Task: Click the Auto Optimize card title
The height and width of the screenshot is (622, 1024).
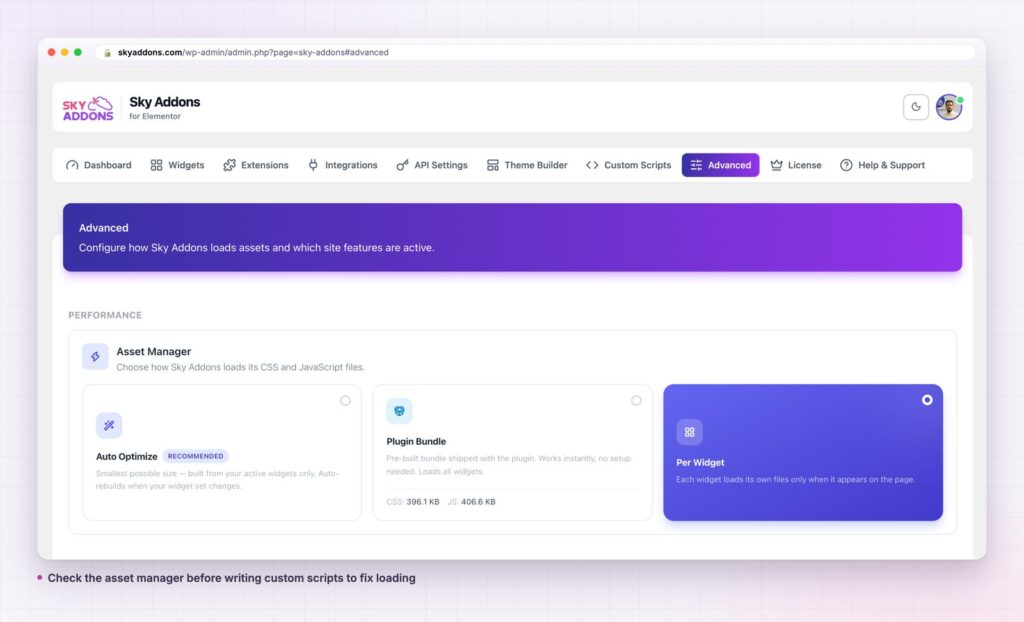Action: point(127,457)
